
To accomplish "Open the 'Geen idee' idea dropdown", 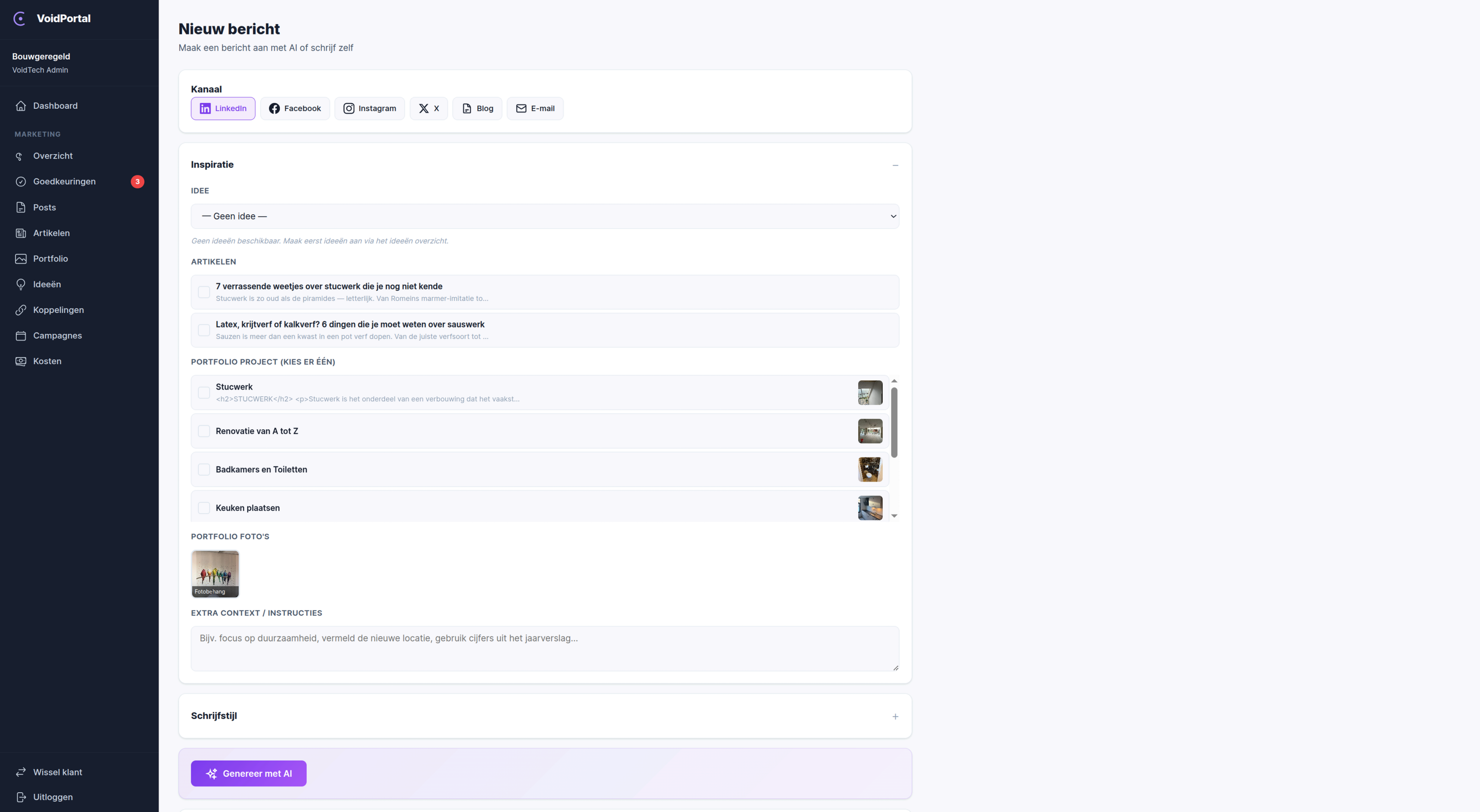I will click(545, 216).
